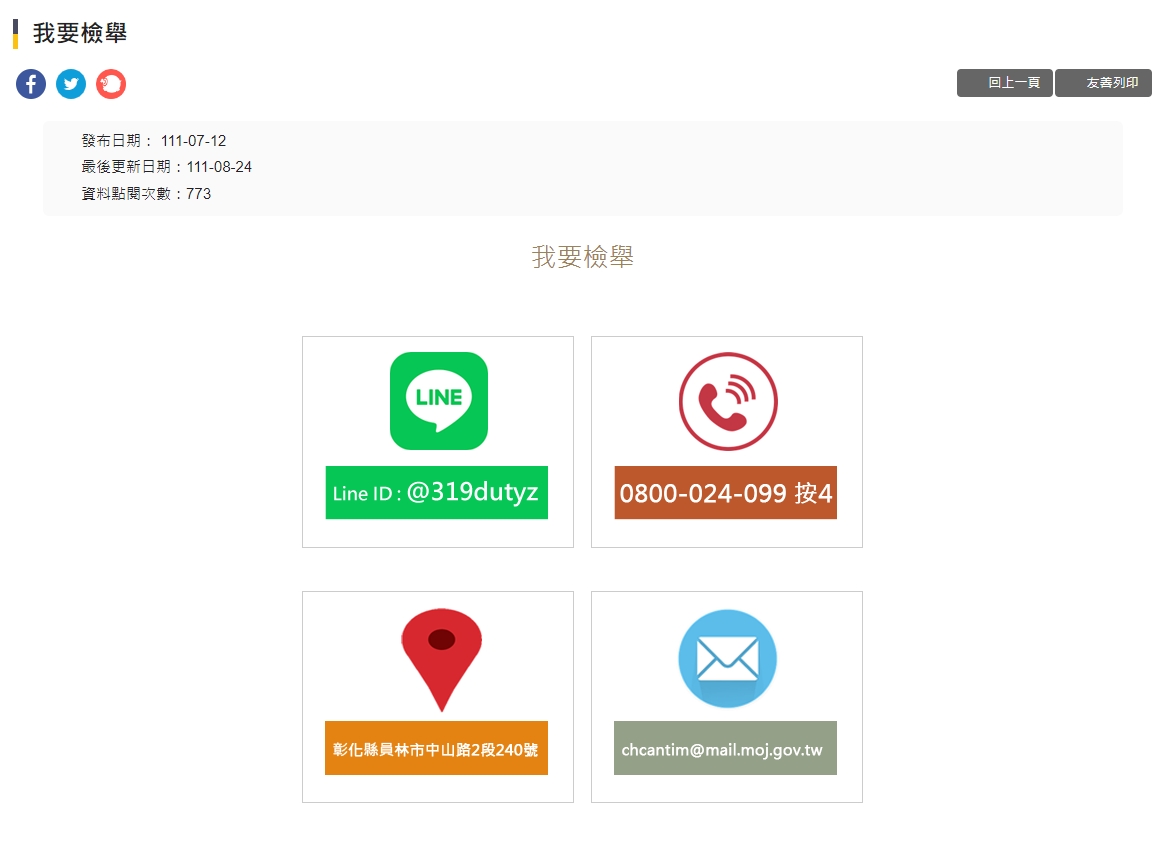
Task: Click the chcantim@mail.moj.gov.tw email banner
Action: (725, 748)
